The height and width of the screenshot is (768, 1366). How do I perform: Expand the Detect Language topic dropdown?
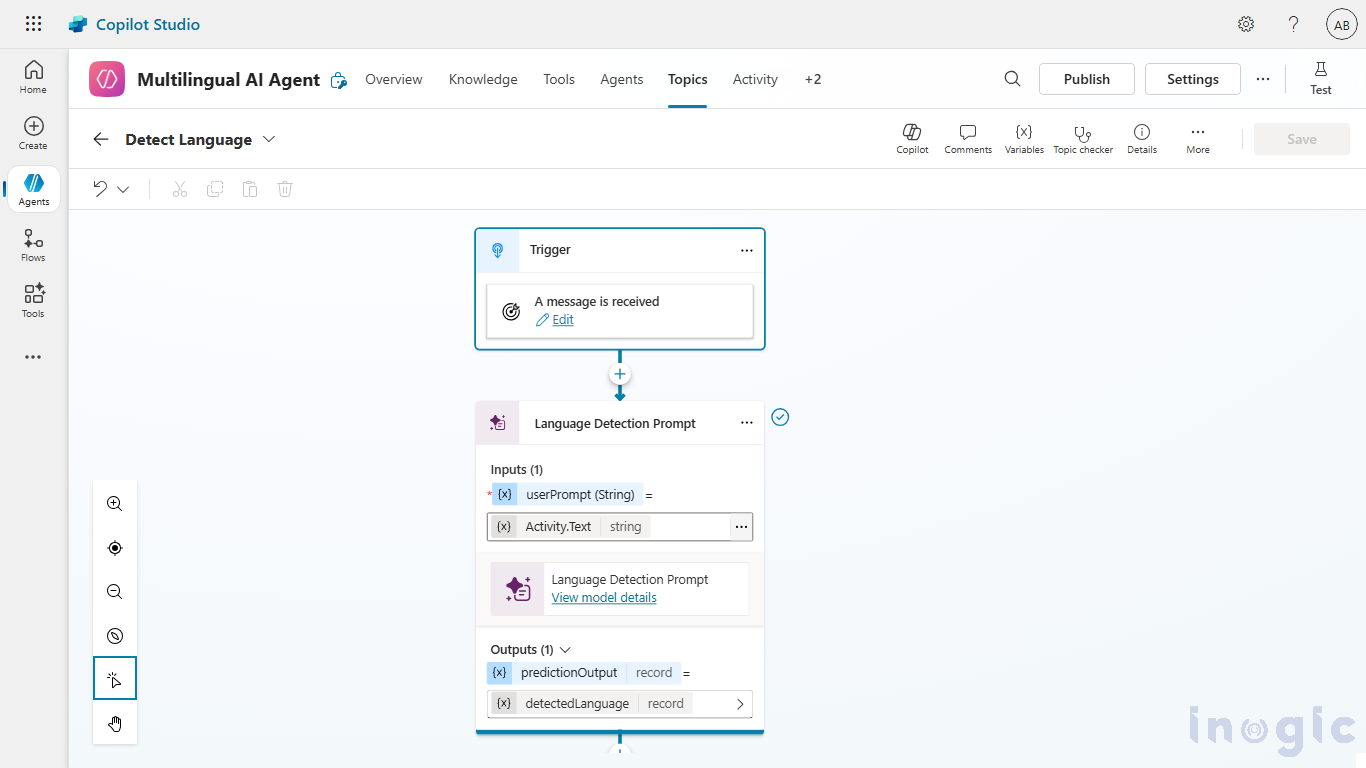click(x=269, y=140)
